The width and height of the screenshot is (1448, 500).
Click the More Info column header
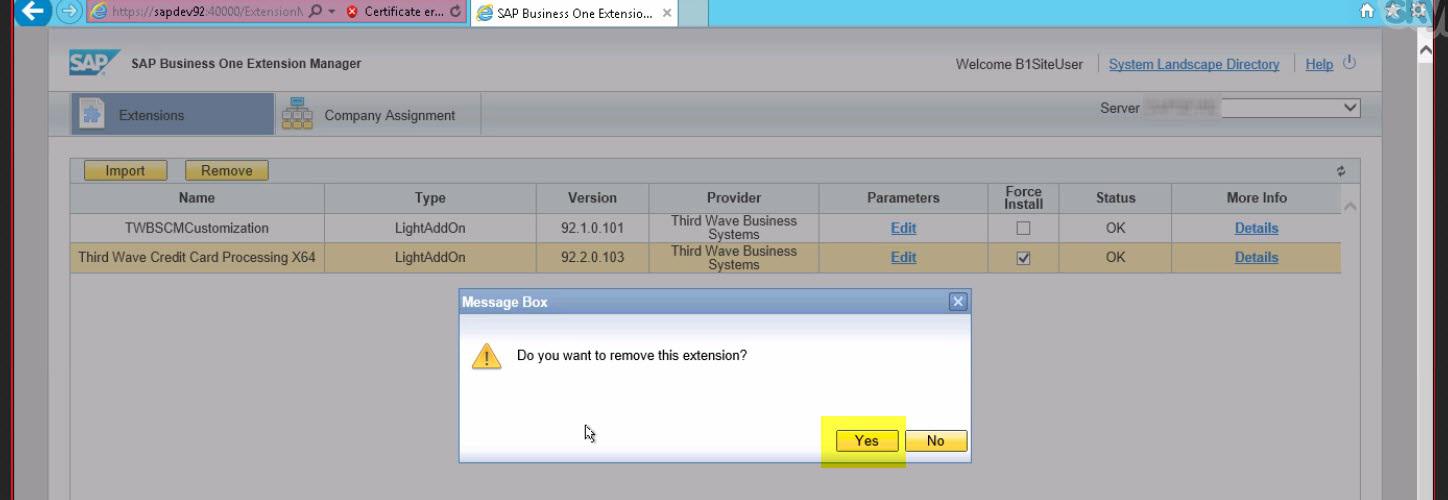[x=1256, y=198]
